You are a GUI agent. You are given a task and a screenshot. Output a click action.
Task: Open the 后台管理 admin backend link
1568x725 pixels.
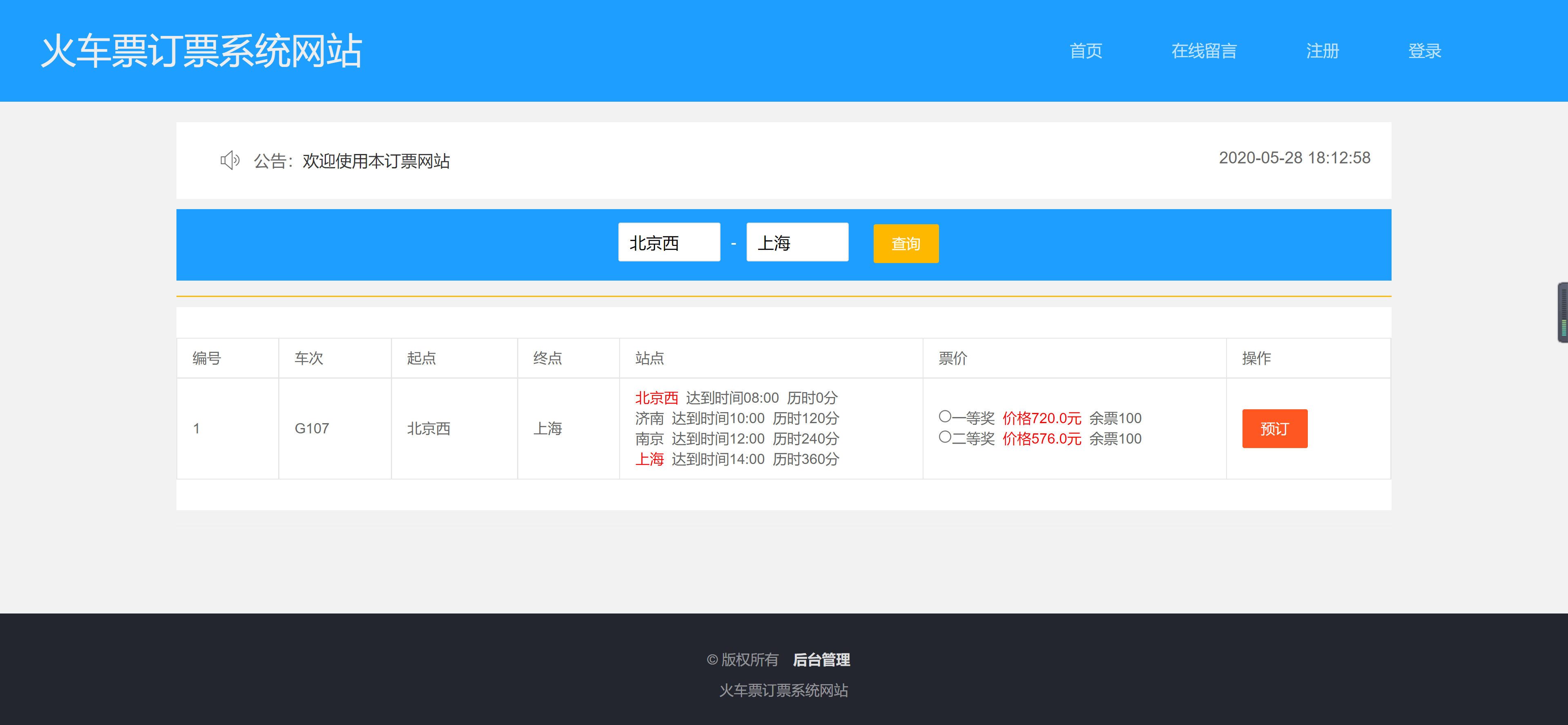point(821,660)
